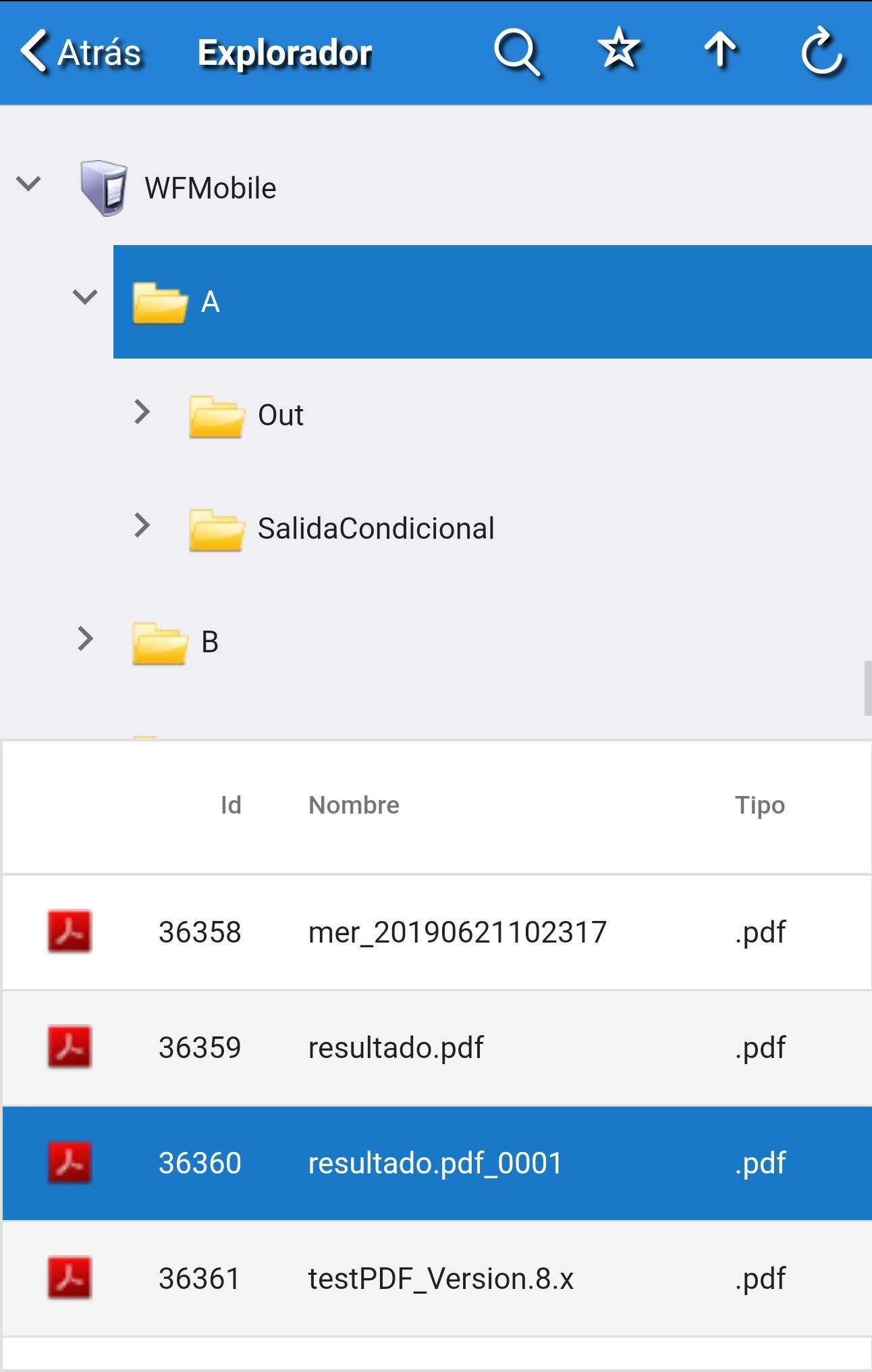The height and width of the screenshot is (1372, 872).
Task: Refresh the explorer with reload icon
Action: 822,51
